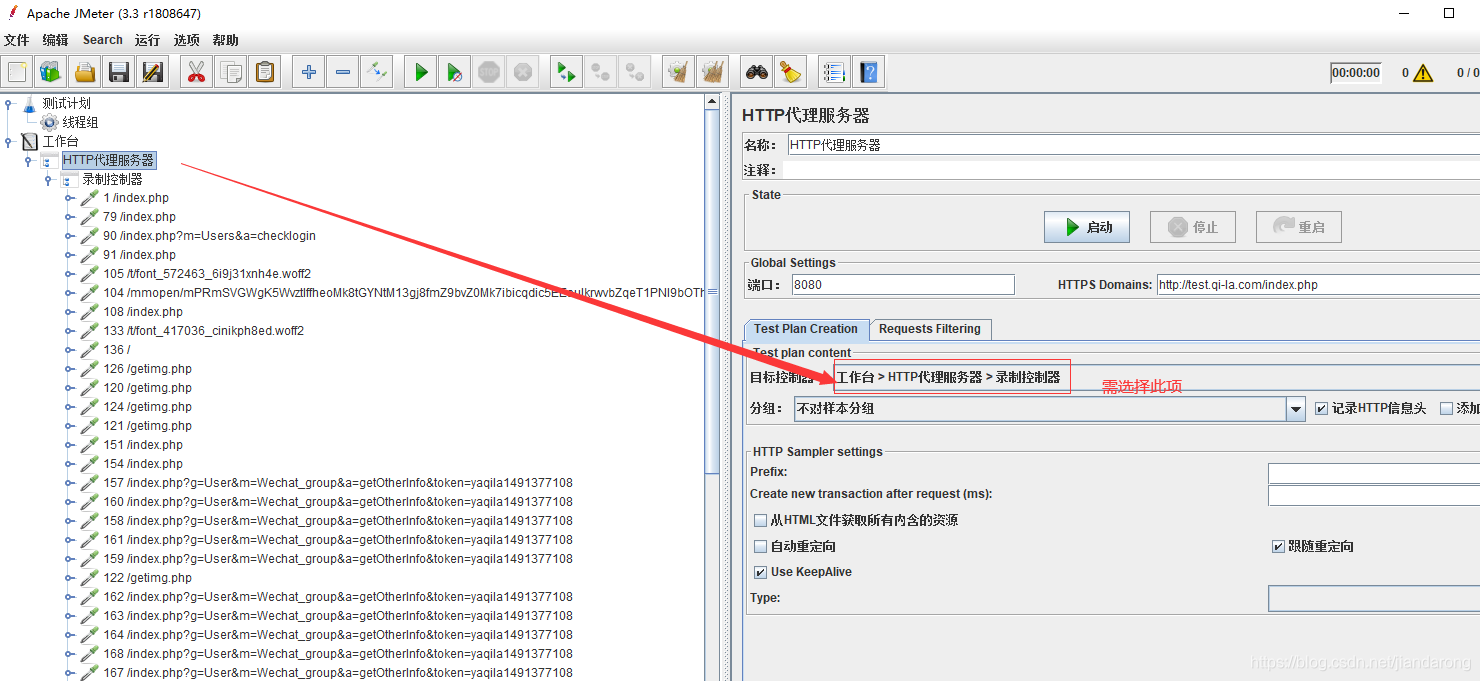Collapse the 工作台 tree node
Image resolution: width=1480 pixels, height=681 pixels.
[x=9, y=141]
